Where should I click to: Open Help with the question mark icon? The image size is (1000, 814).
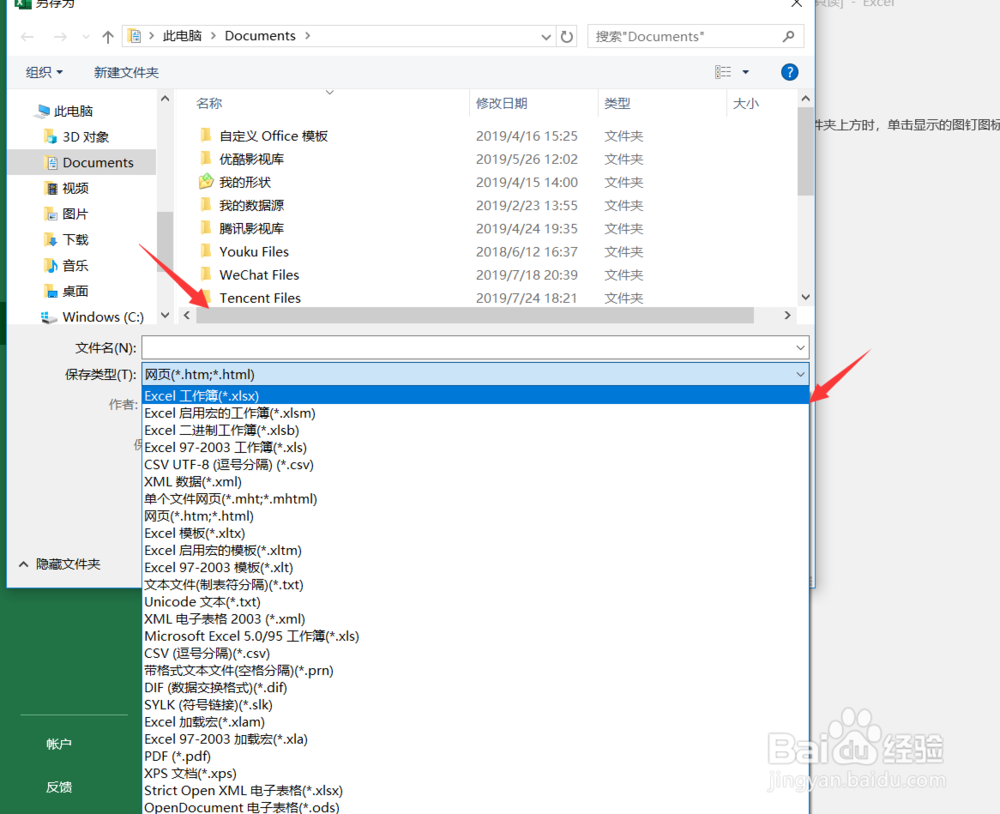point(789,71)
